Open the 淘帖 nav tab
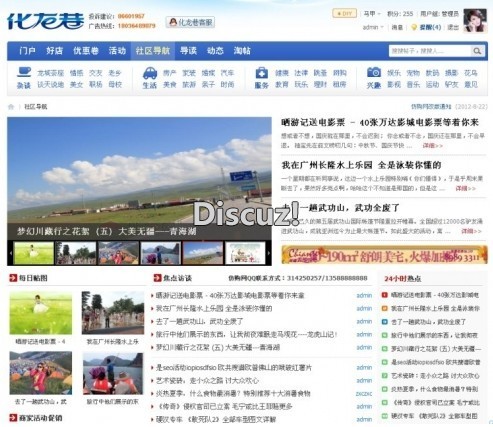Screen dimensions: 493x427 (242, 51)
